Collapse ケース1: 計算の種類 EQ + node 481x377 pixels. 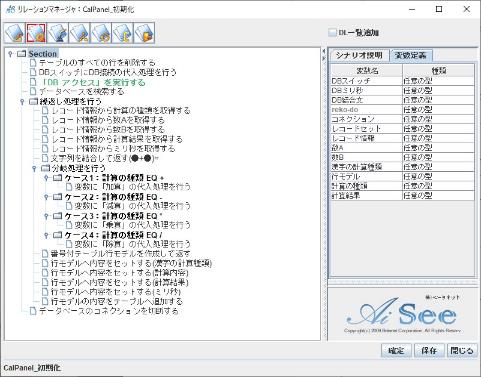pos(46,178)
